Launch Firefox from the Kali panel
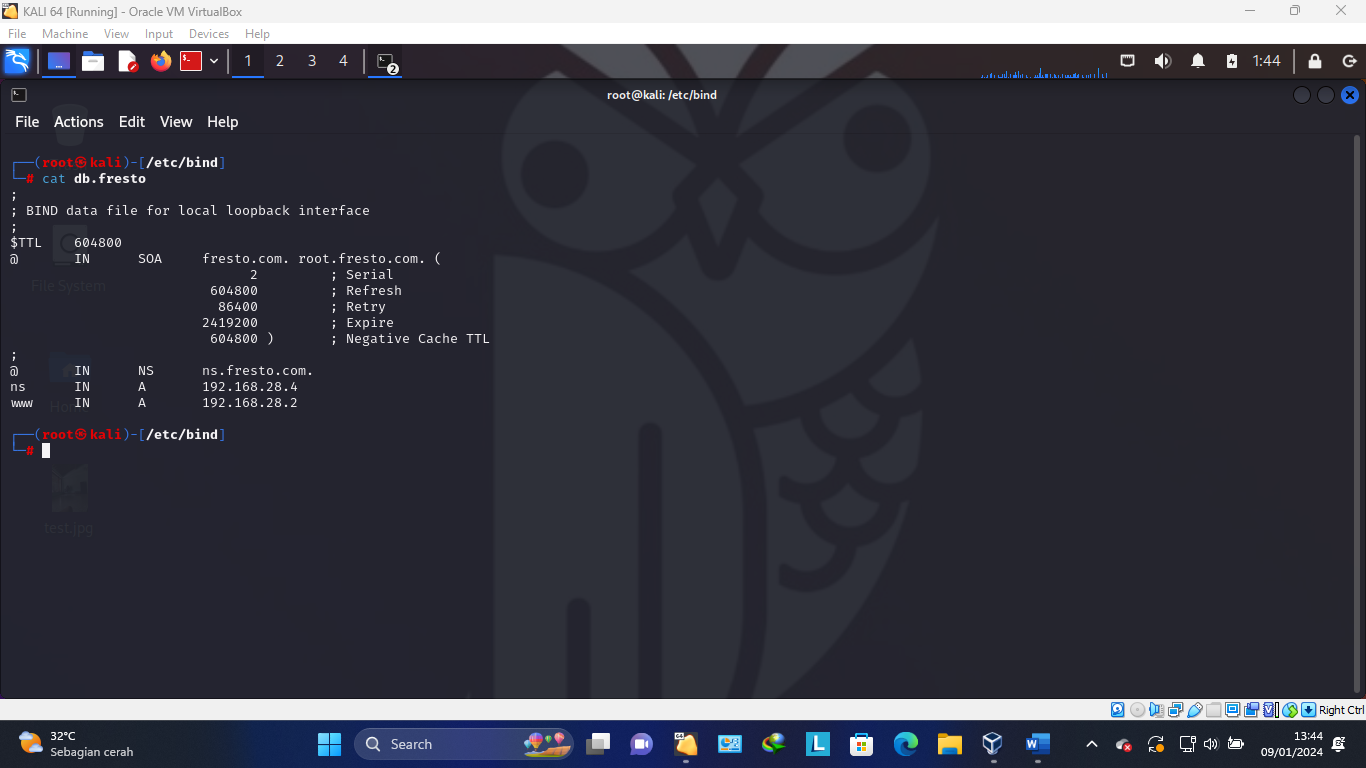This screenshot has height=768, width=1366. click(x=161, y=61)
